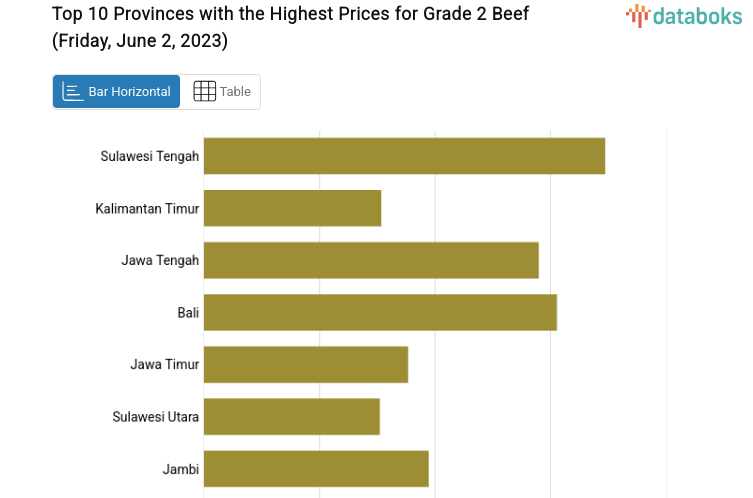Click the databoks logo
This screenshot has height=498, width=753.
tap(684, 15)
